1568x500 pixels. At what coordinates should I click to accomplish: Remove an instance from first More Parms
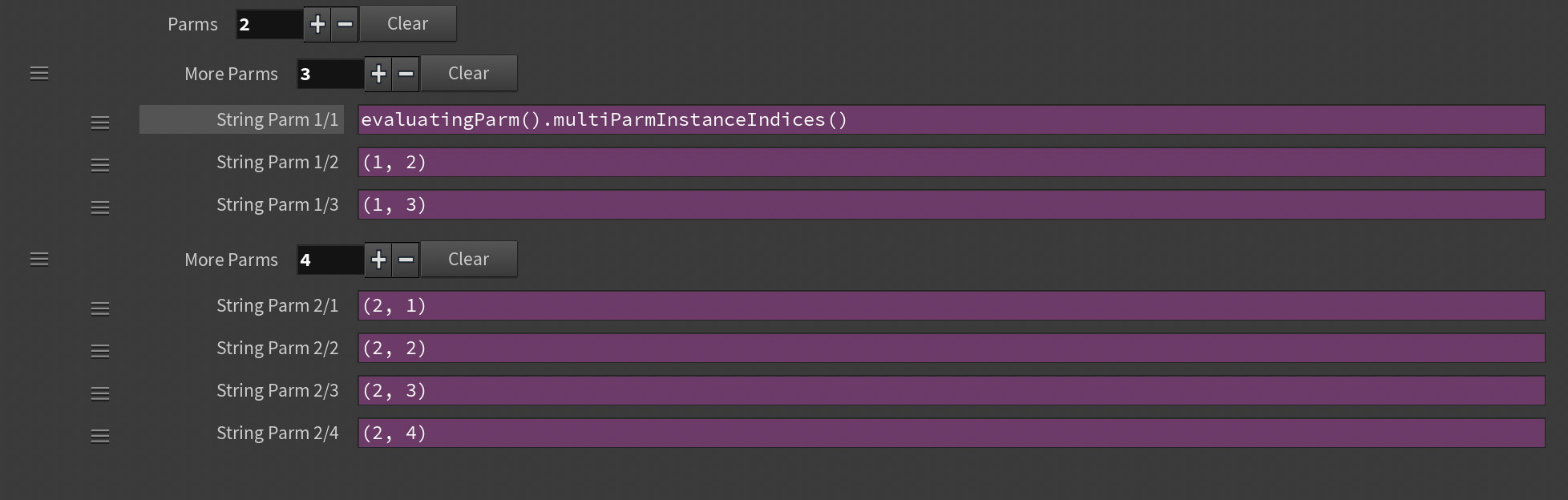pos(406,74)
